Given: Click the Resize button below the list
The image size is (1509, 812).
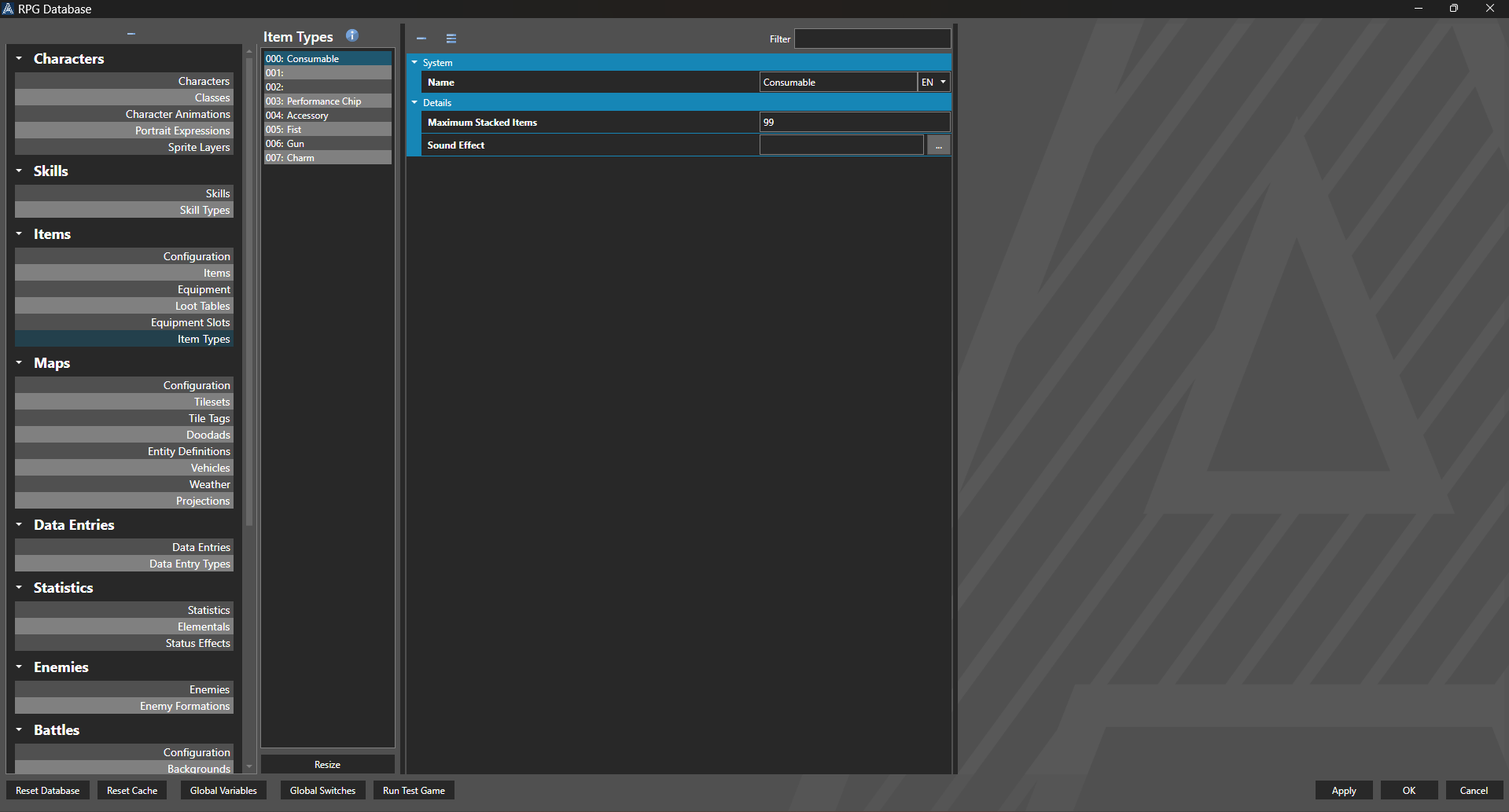Looking at the screenshot, I should click(x=327, y=764).
